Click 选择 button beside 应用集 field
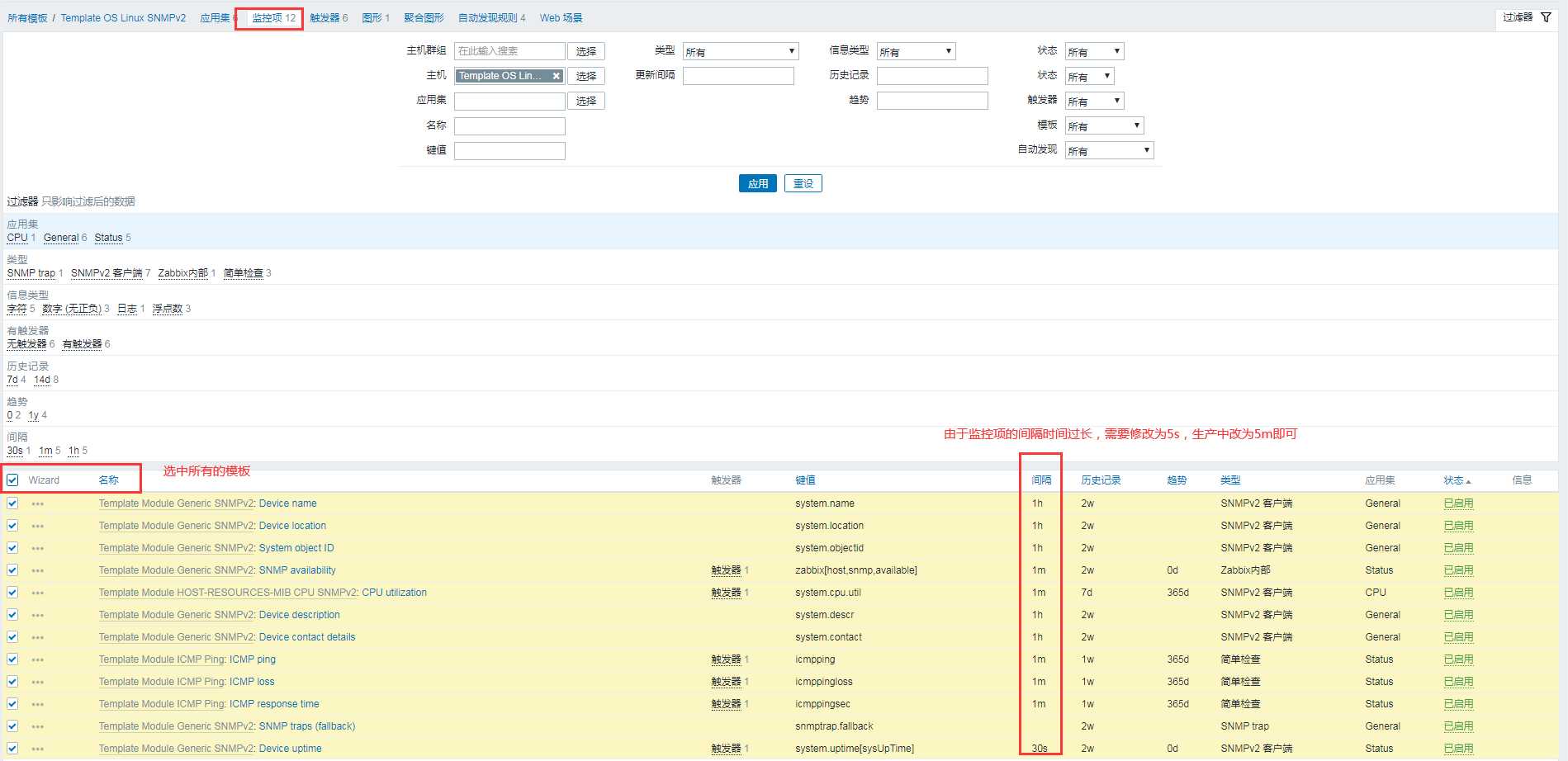The height and width of the screenshot is (761, 1568). coord(586,101)
